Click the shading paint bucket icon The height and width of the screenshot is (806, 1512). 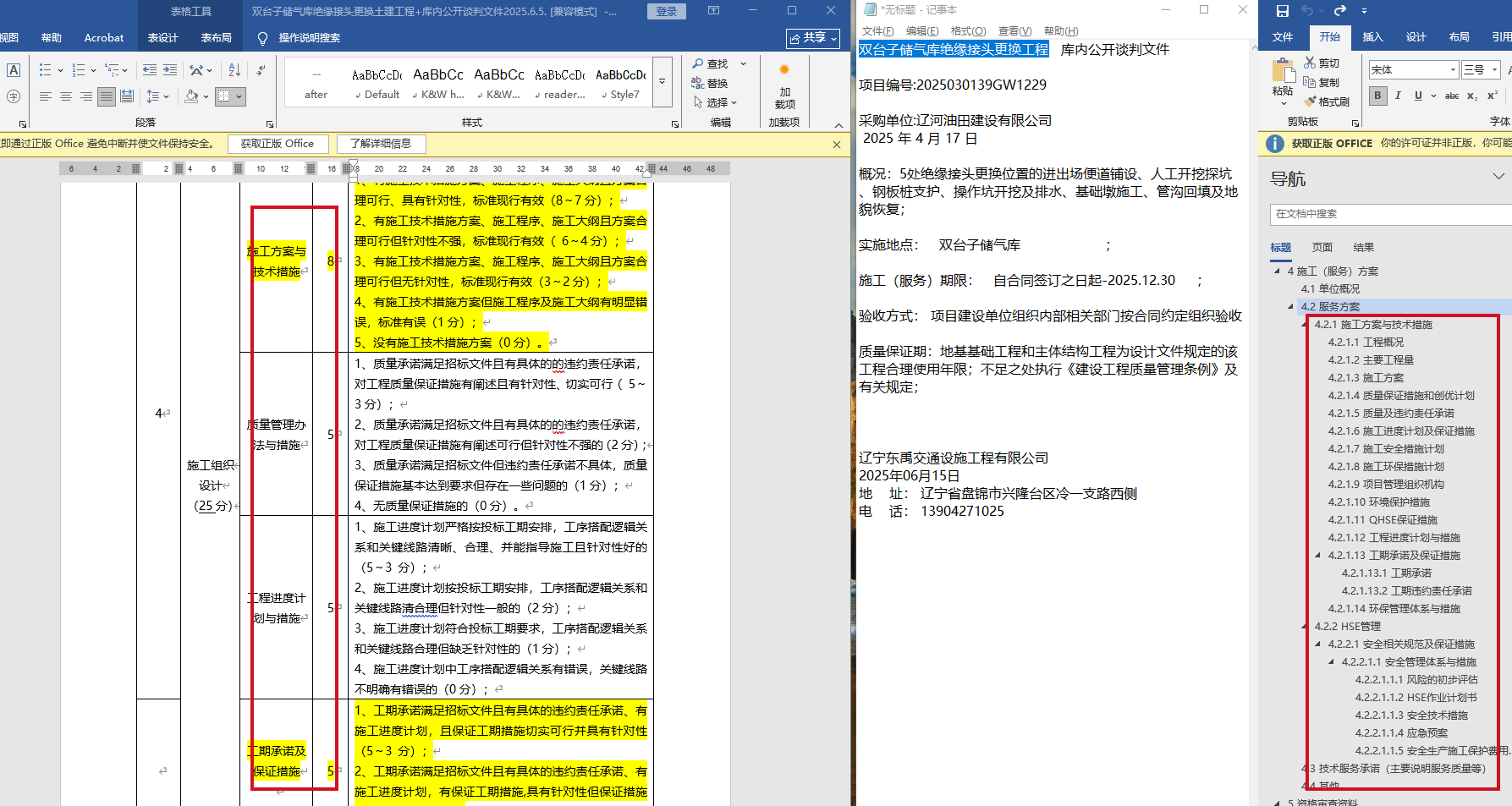point(191,97)
